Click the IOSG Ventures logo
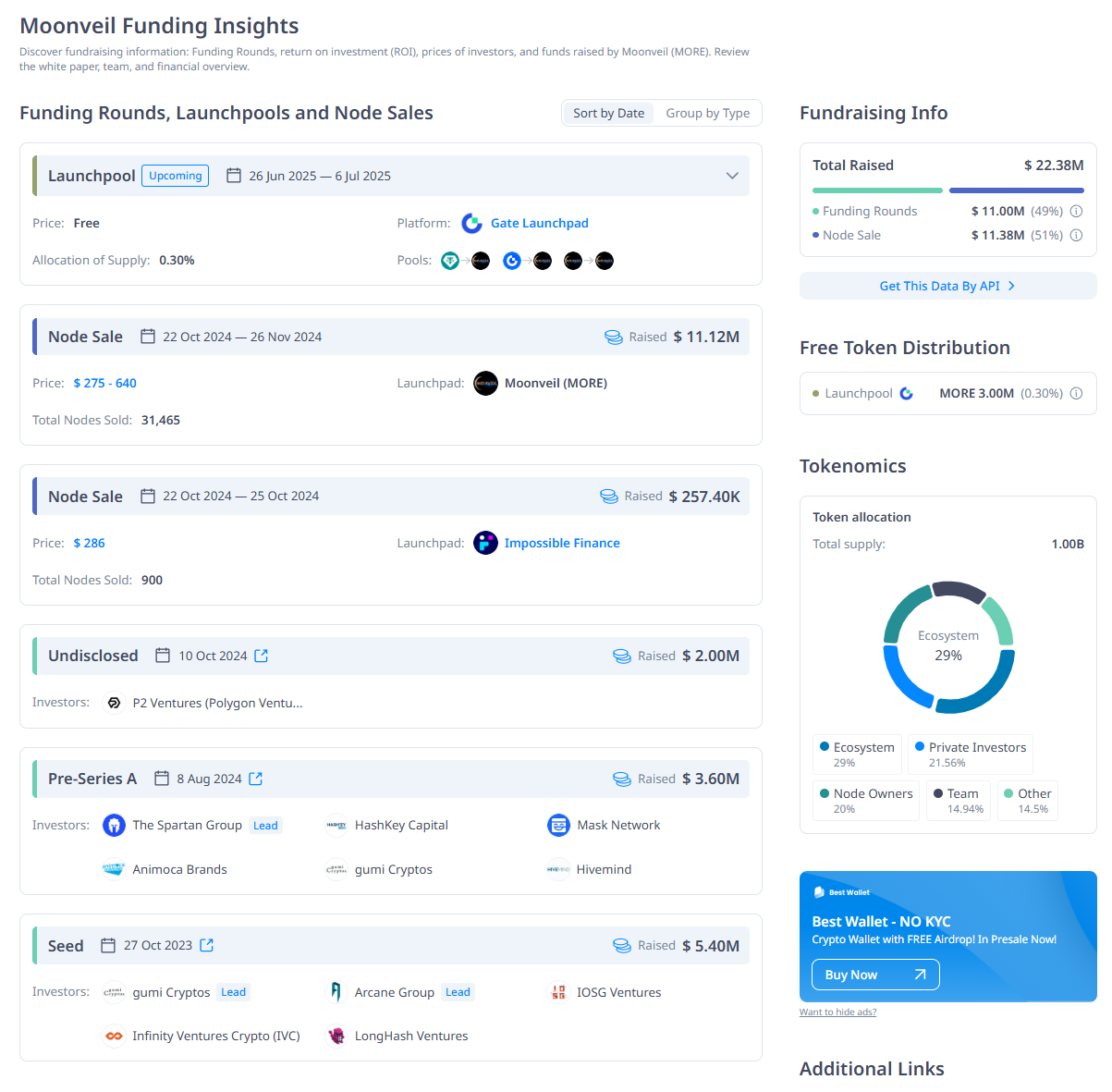Image resolution: width=1112 pixels, height=1092 pixels. pos(558,992)
